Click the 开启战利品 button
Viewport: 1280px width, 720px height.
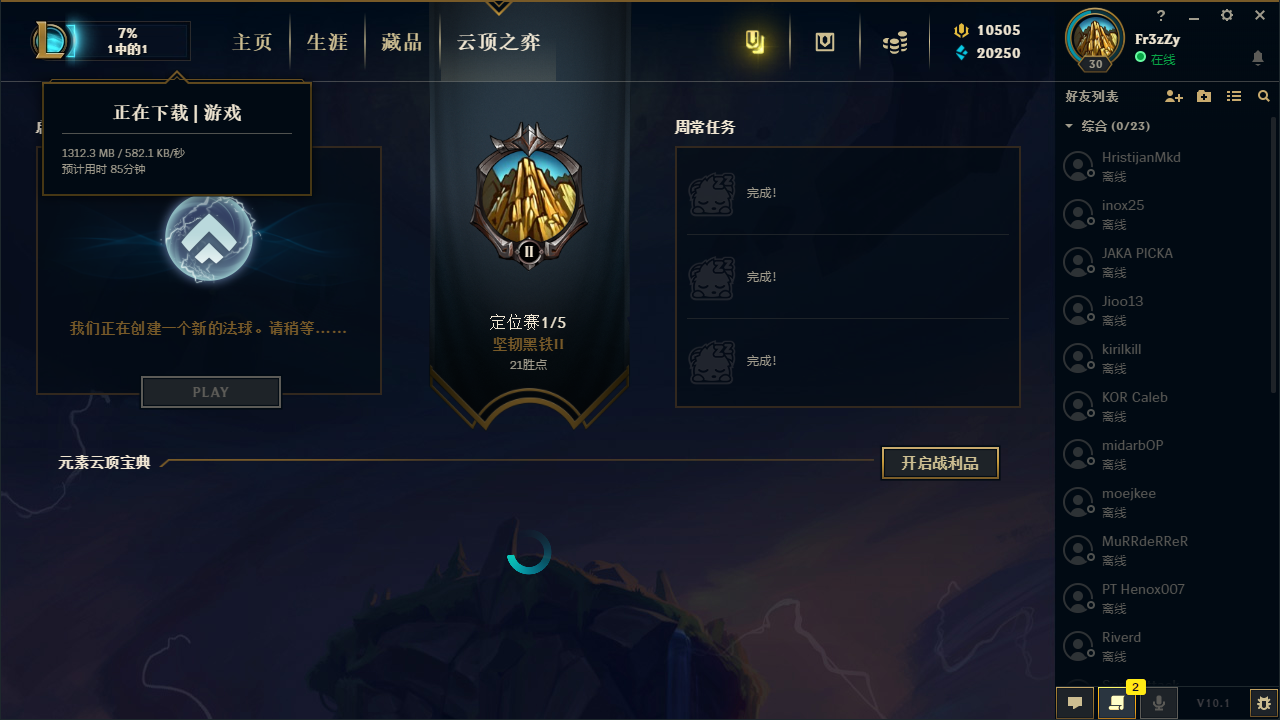point(940,463)
